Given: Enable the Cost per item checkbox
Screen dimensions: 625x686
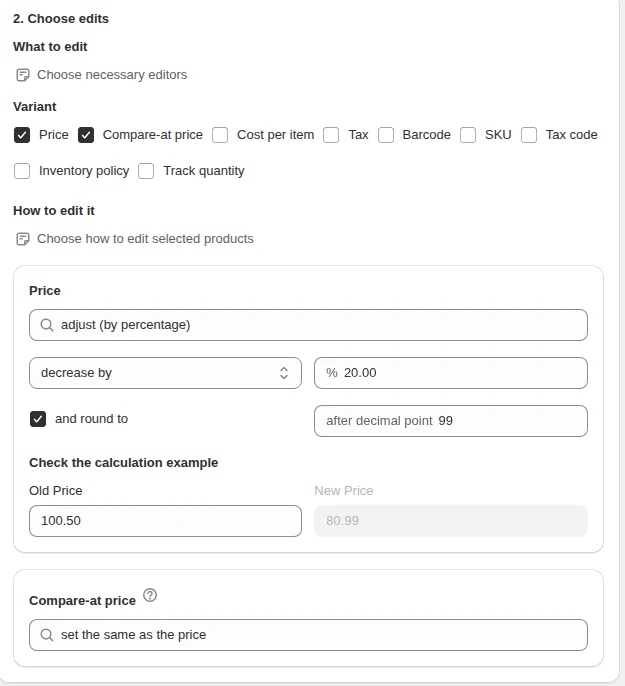Looking at the screenshot, I should coord(220,135).
